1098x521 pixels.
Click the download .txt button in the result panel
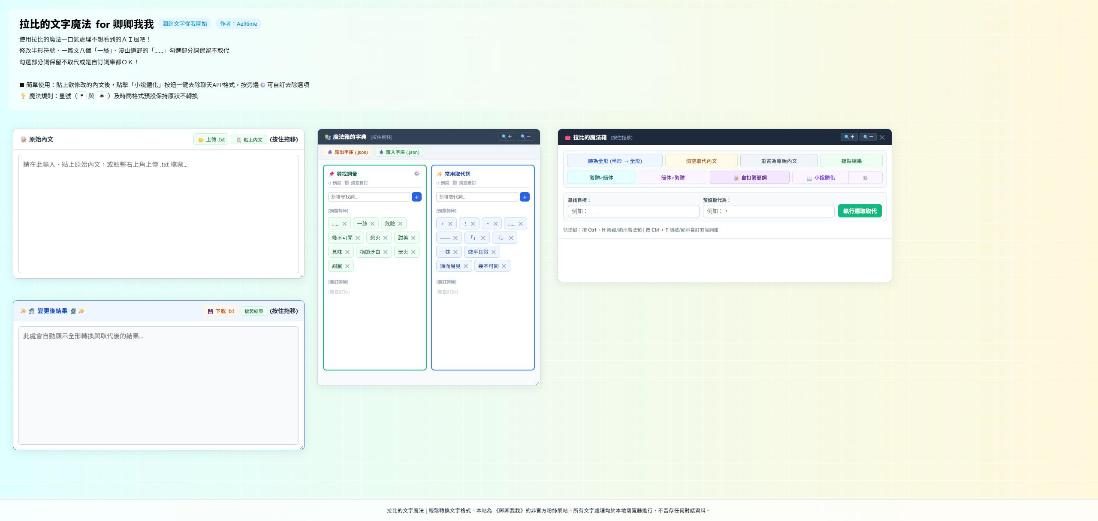(221, 311)
